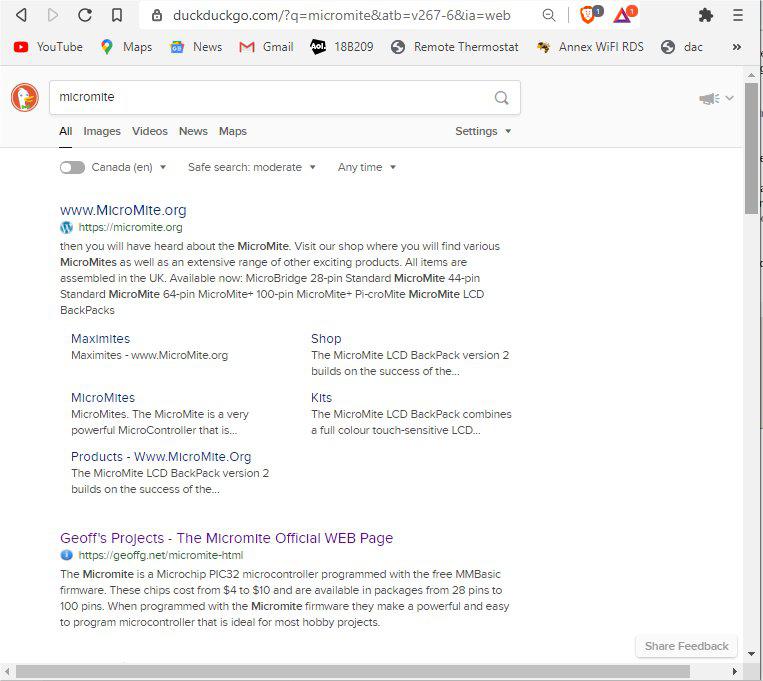Click the DuckDuckGo logo
The height and width of the screenshot is (681, 763).
point(25,97)
